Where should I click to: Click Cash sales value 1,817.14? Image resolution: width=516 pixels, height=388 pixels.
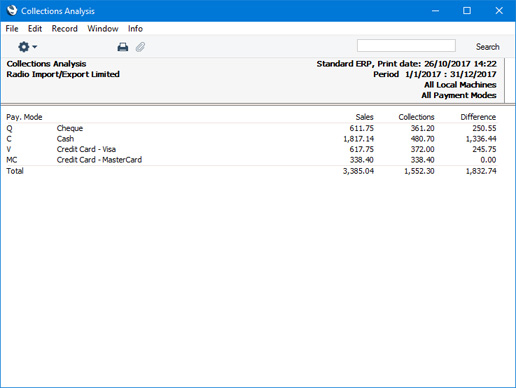tap(358, 139)
